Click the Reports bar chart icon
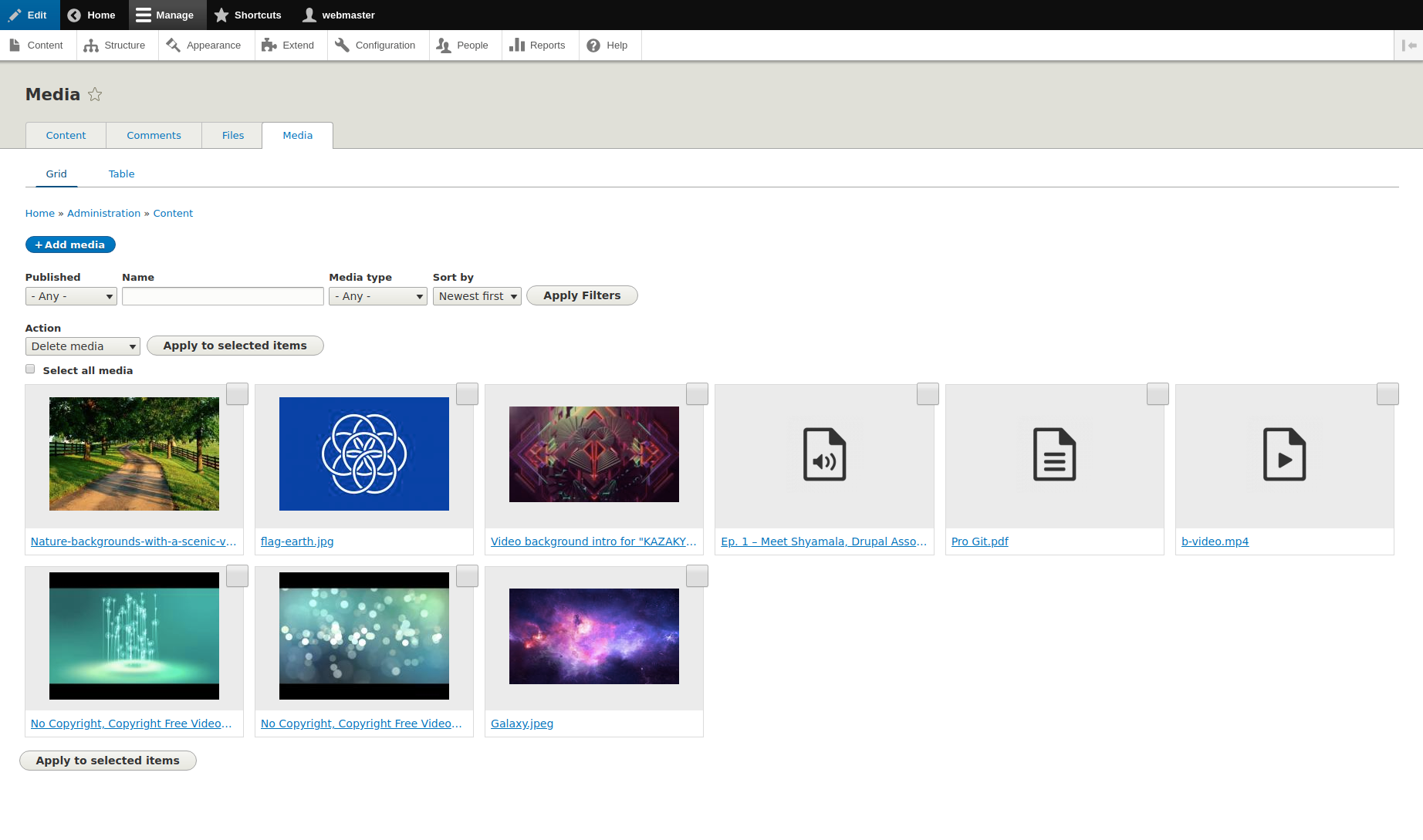 [x=517, y=46]
